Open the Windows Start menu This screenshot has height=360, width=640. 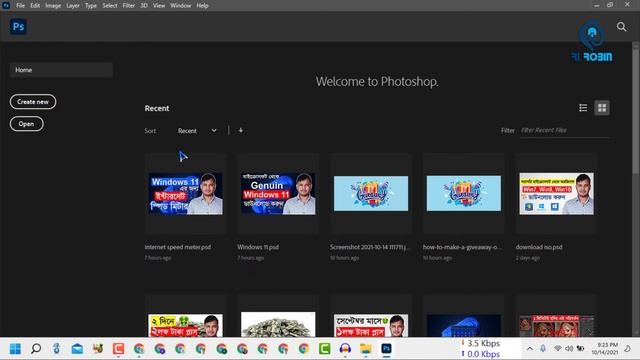pos(15,349)
